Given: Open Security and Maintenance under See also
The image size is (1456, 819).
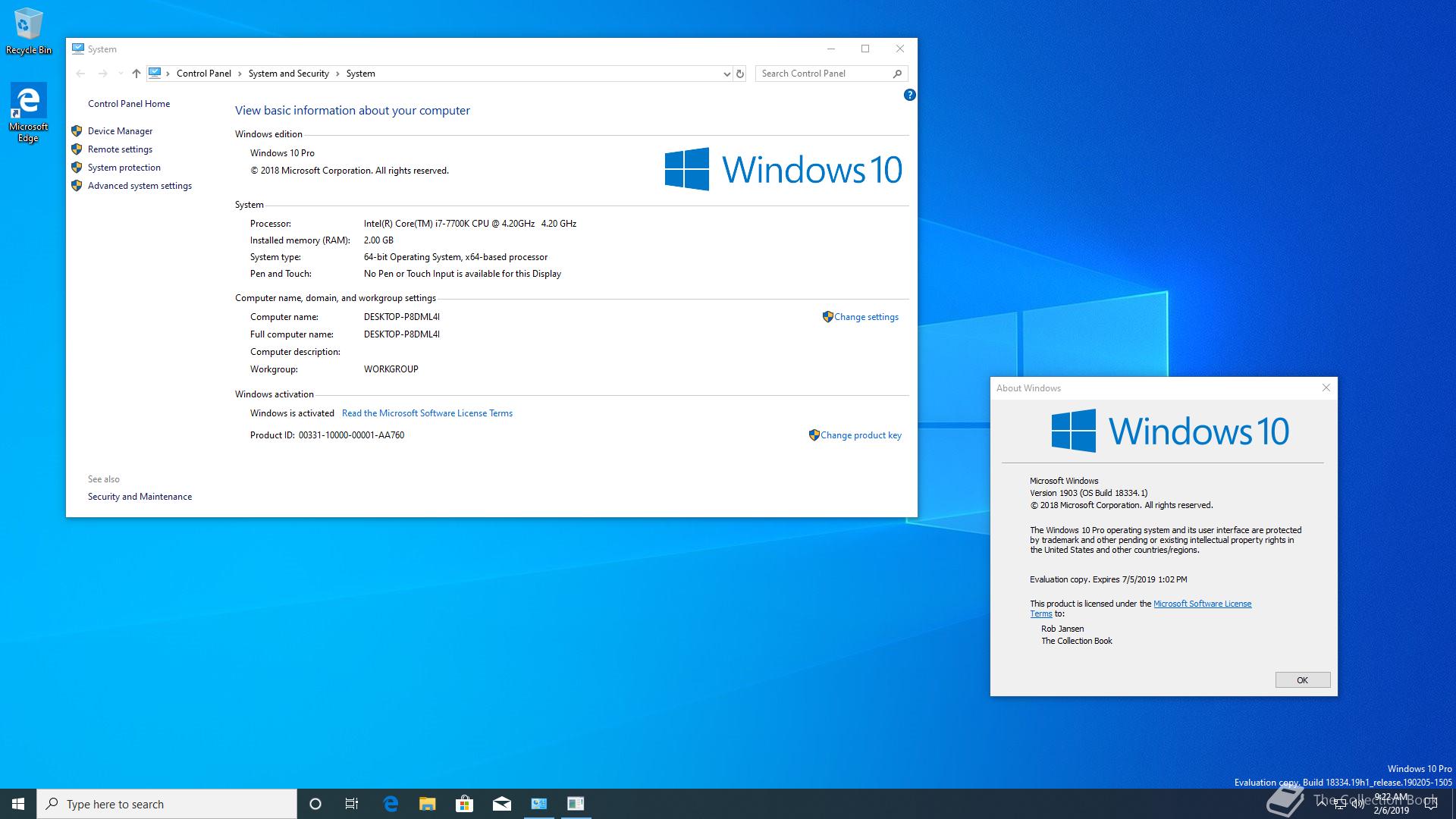Looking at the screenshot, I should [140, 497].
